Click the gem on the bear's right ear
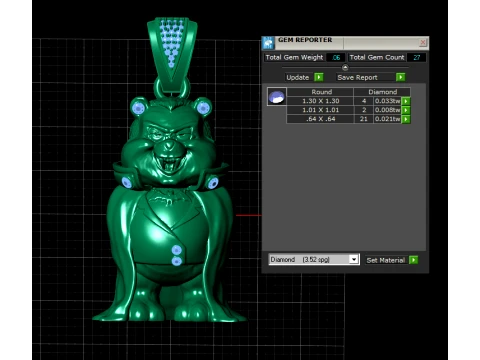This screenshot has height=360, width=480. (x=203, y=107)
